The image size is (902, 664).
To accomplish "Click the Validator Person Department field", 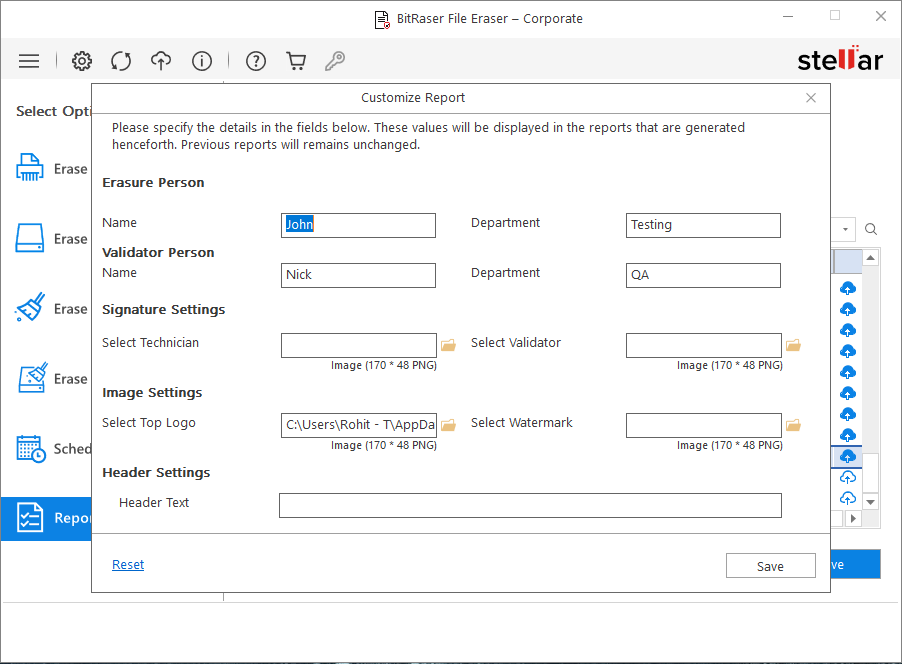I will click(703, 276).
